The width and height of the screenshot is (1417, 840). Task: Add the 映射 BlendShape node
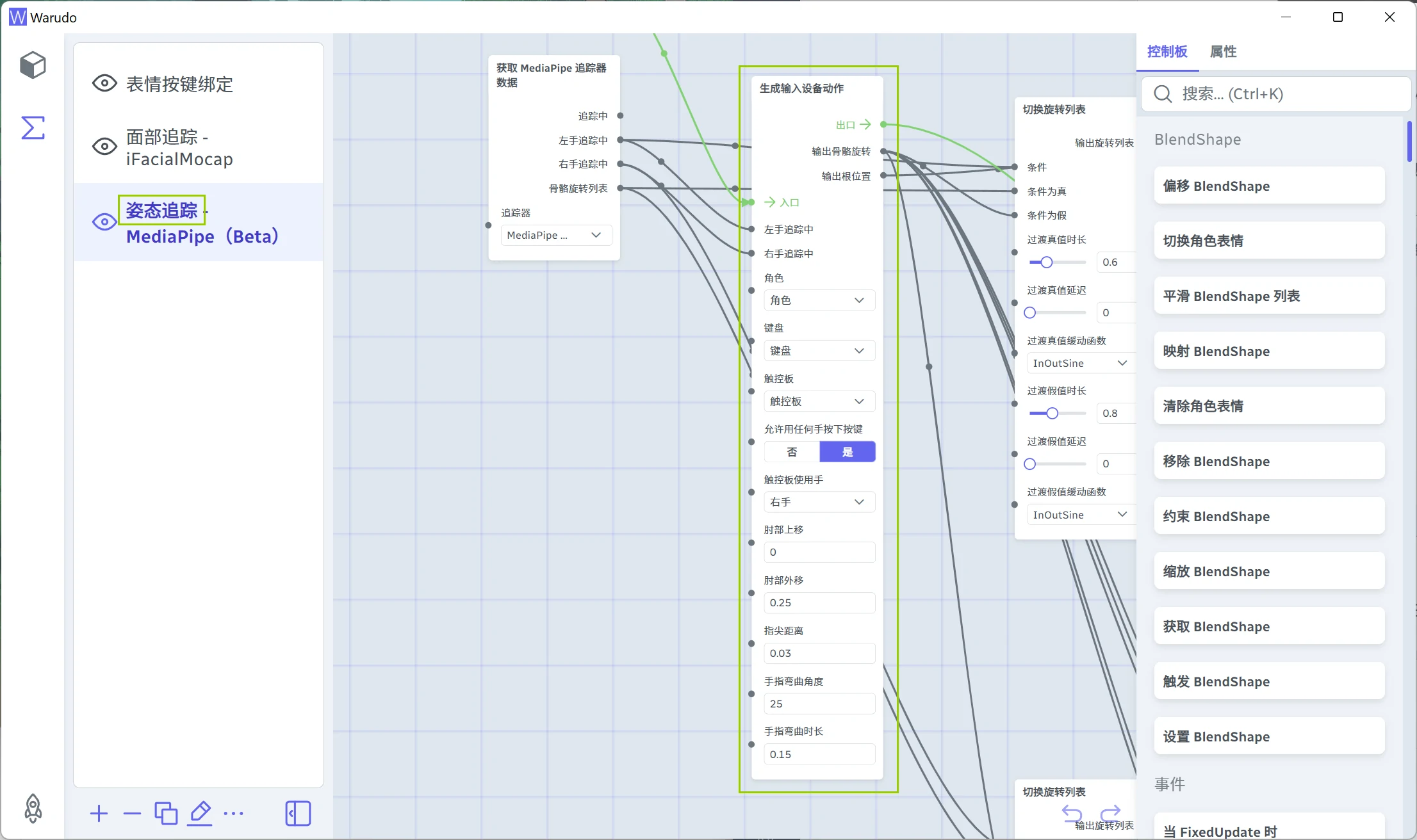(x=1269, y=351)
